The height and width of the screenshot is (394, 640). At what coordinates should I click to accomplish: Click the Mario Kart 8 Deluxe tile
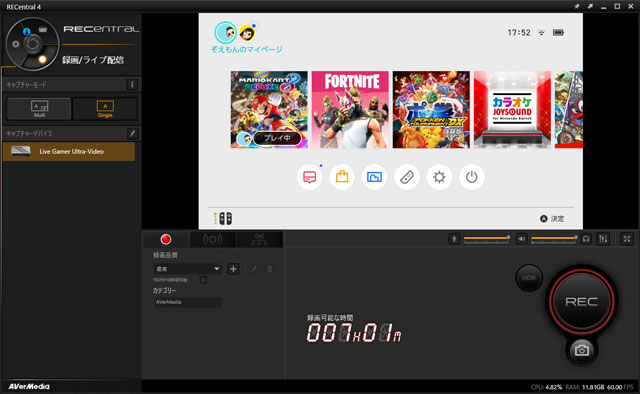point(269,109)
